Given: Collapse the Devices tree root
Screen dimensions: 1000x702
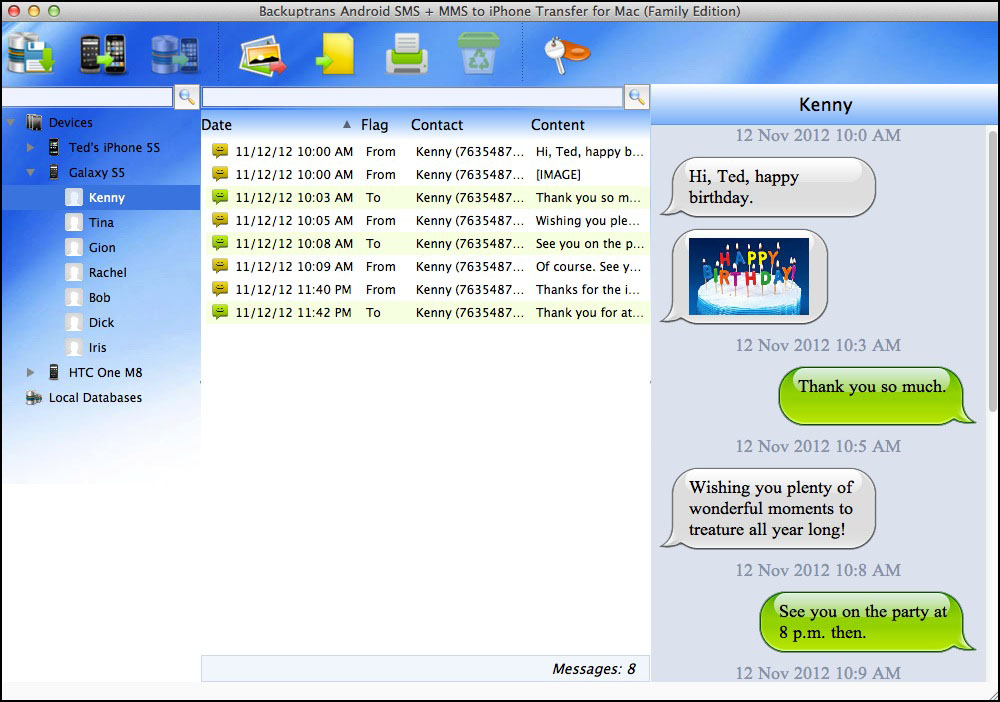Looking at the screenshot, I should pyautogui.click(x=10, y=122).
